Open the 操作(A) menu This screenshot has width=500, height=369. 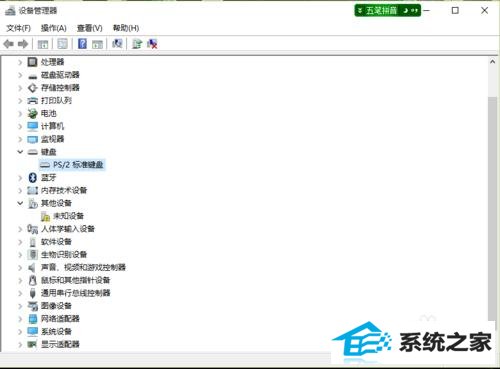(53, 28)
